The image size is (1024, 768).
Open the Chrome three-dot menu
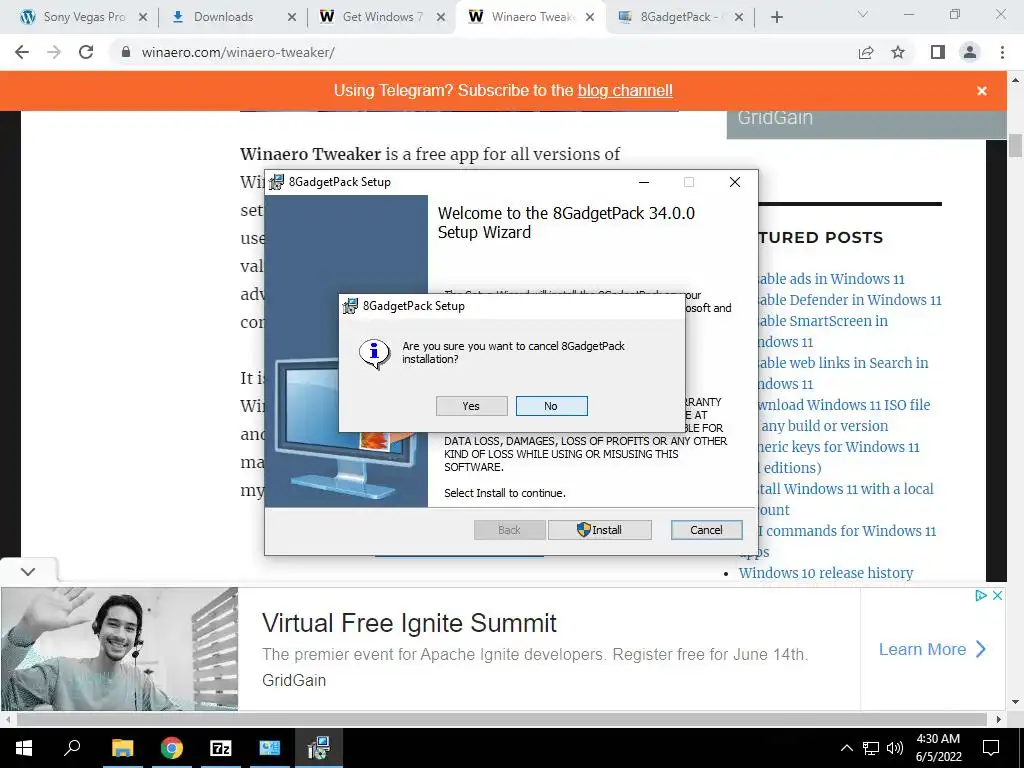(1002, 52)
